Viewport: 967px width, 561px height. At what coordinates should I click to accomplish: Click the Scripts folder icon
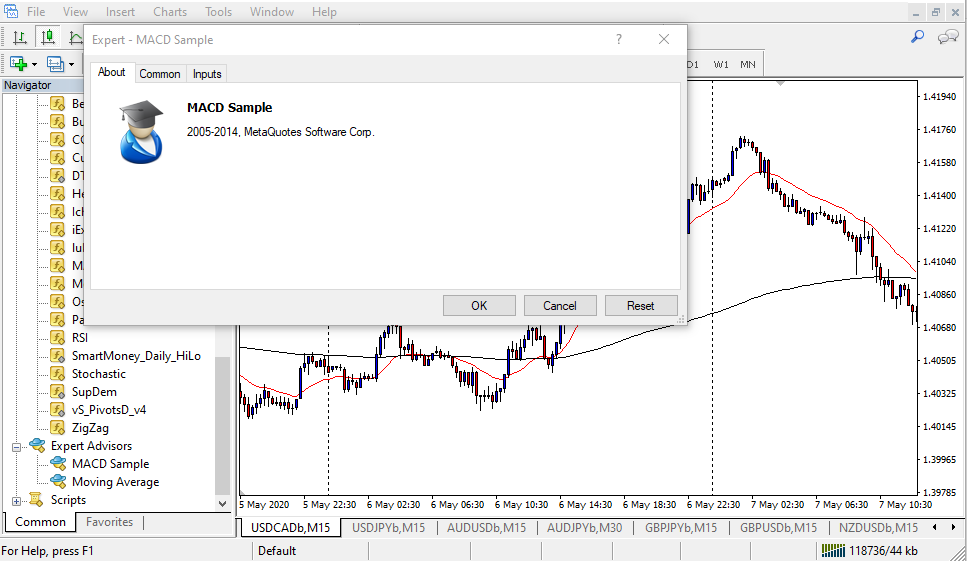click(x=37, y=499)
